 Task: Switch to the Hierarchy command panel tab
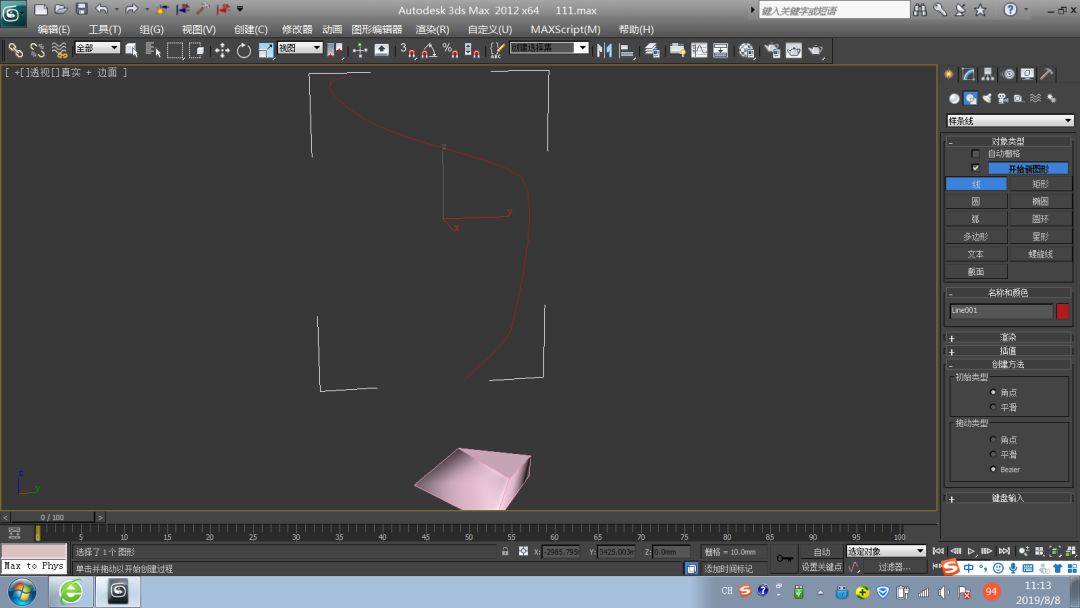point(988,74)
